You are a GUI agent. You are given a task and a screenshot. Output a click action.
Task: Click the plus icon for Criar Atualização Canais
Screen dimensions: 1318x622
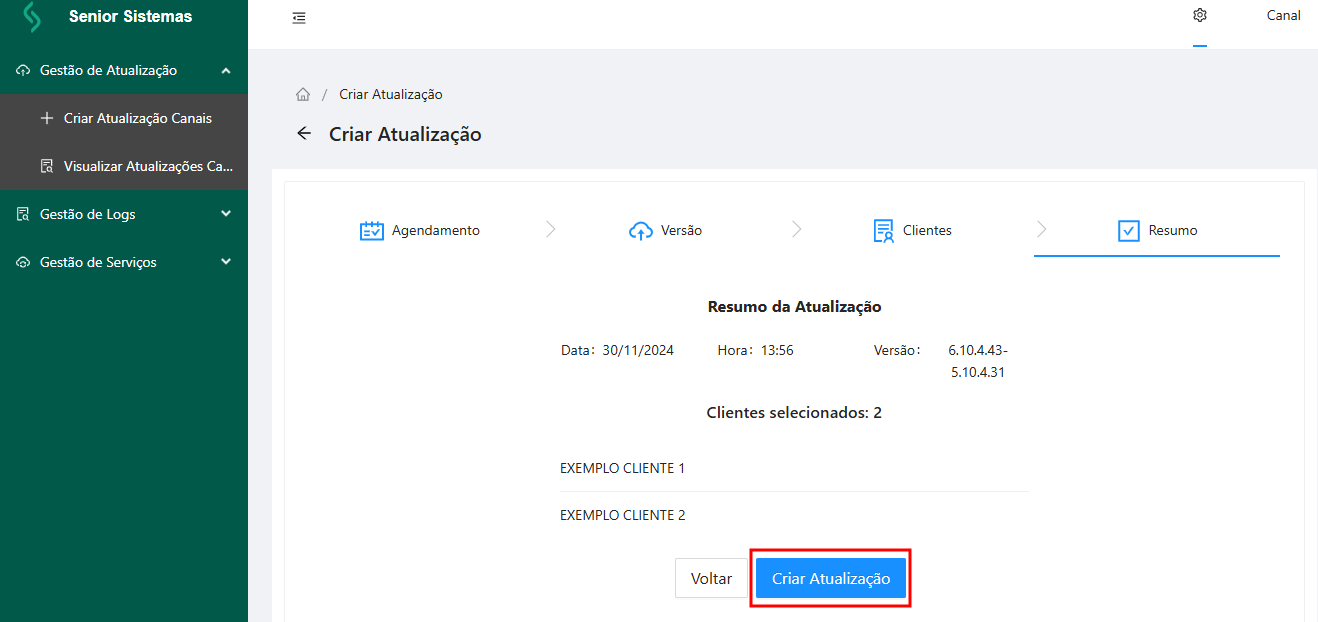[x=46, y=118]
